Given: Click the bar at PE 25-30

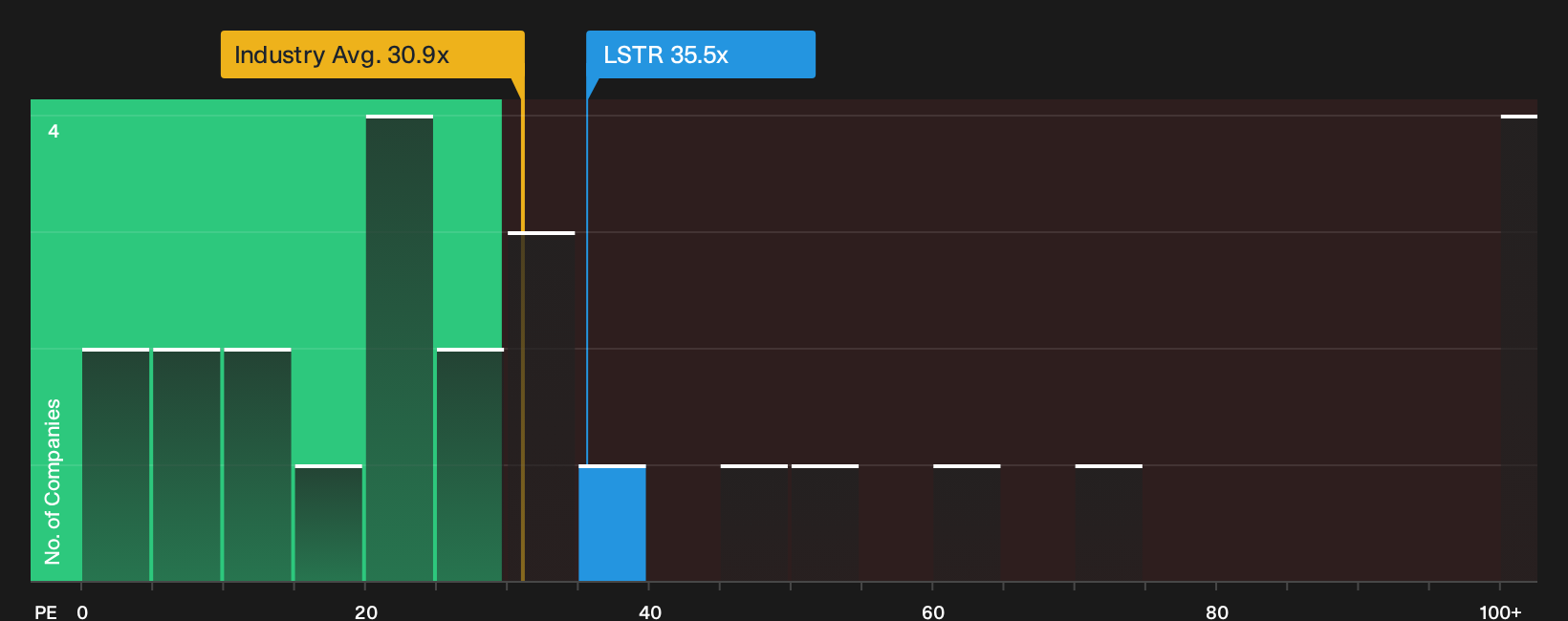Looking at the screenshot, I should point(470,465).
